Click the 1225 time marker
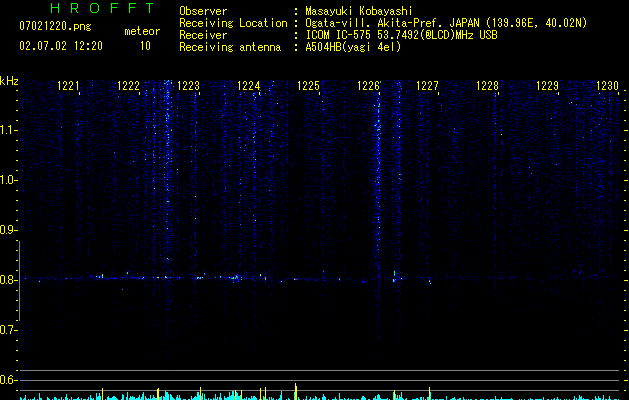Screen dimensions: 629x400 coord(308,86)
